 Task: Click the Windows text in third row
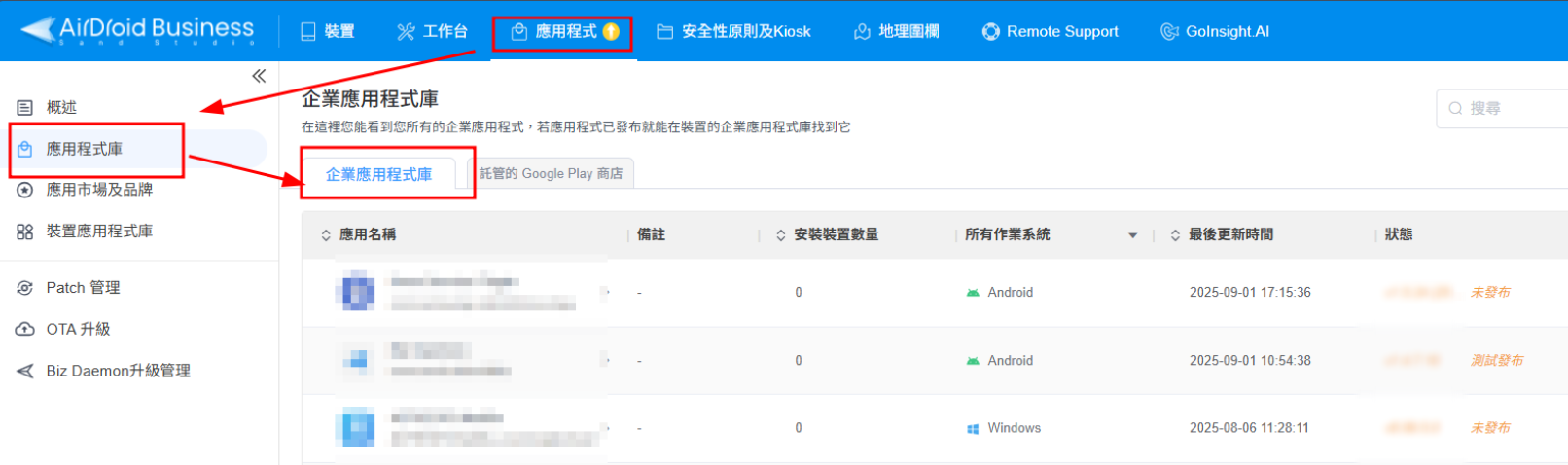(1014, 428)
